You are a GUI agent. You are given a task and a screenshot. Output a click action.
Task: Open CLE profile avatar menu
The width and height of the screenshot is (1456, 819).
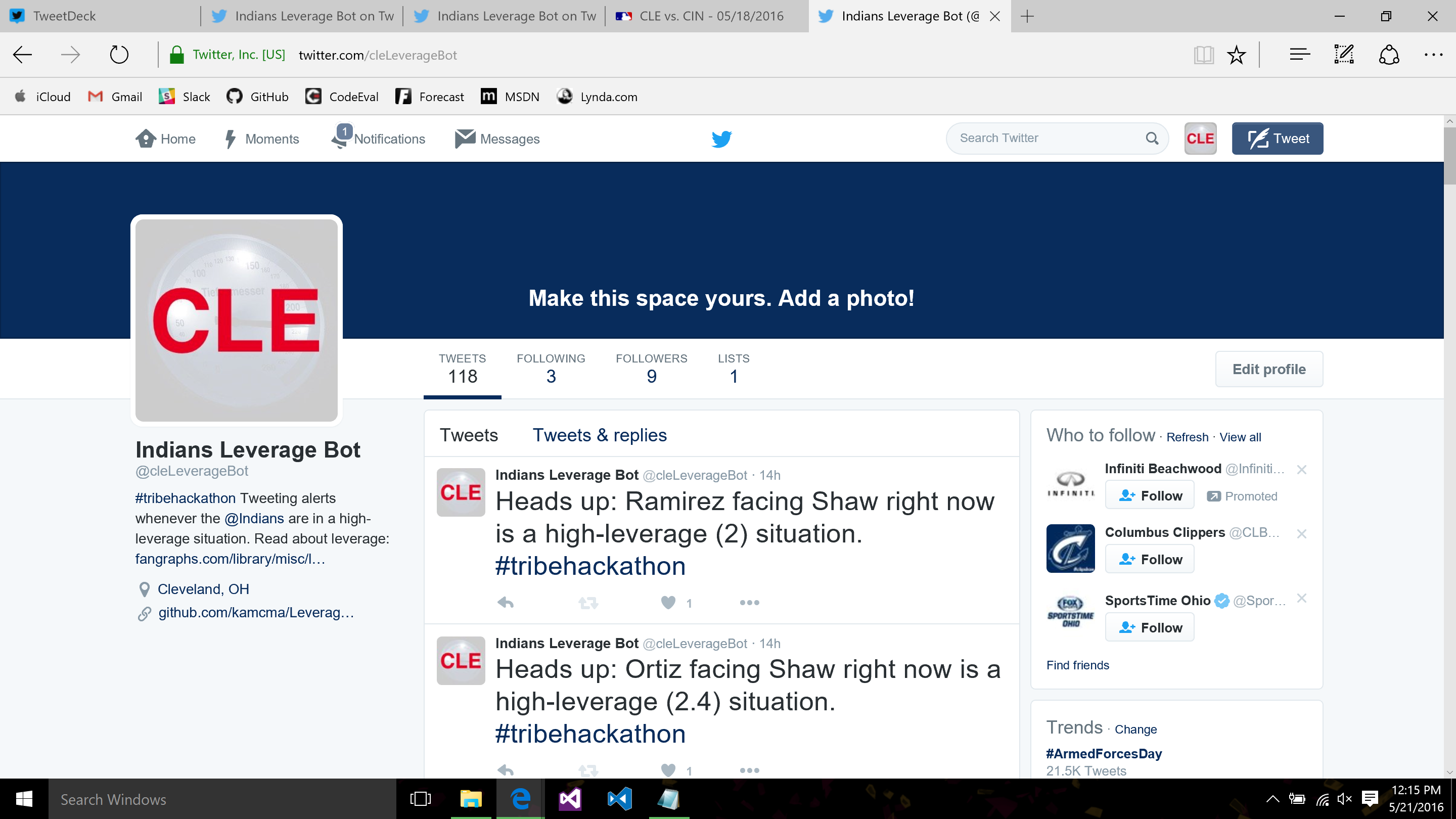point(1200,139)
